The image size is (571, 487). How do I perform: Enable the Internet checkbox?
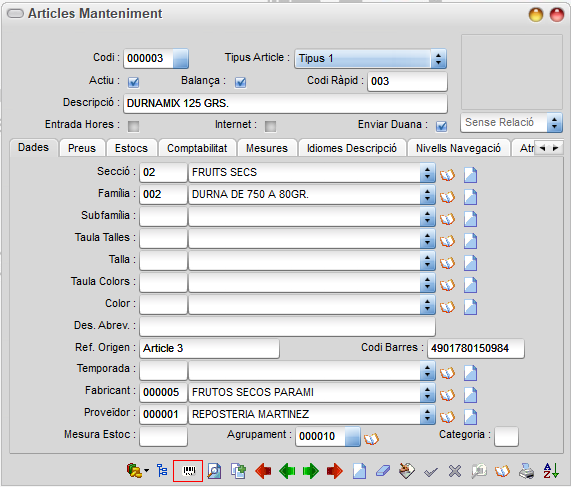(x=270, y=126)
